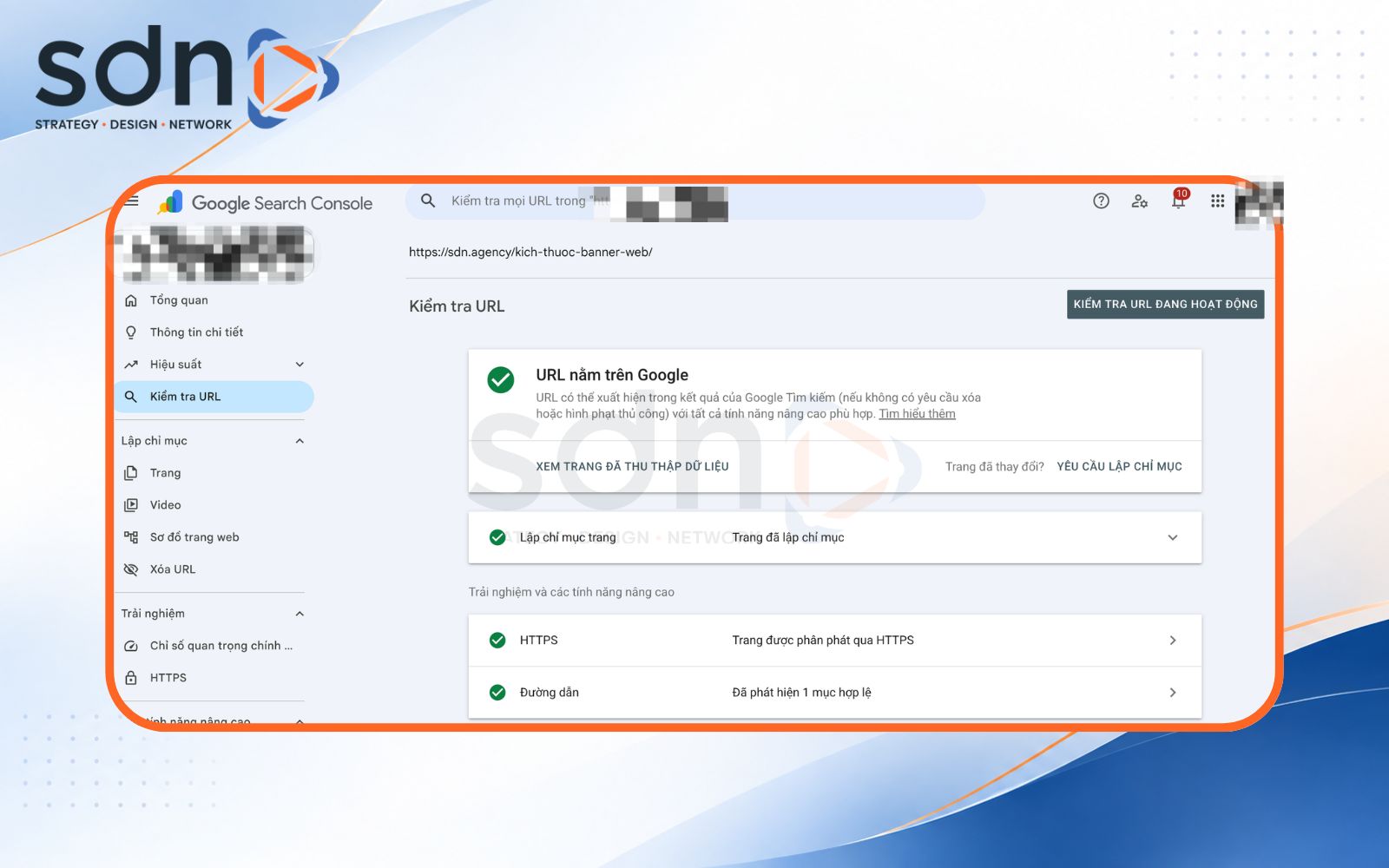Click the Kiểm tra URL page heading
This screenshot has height=868, width=1389.
[x=457, y=306]
